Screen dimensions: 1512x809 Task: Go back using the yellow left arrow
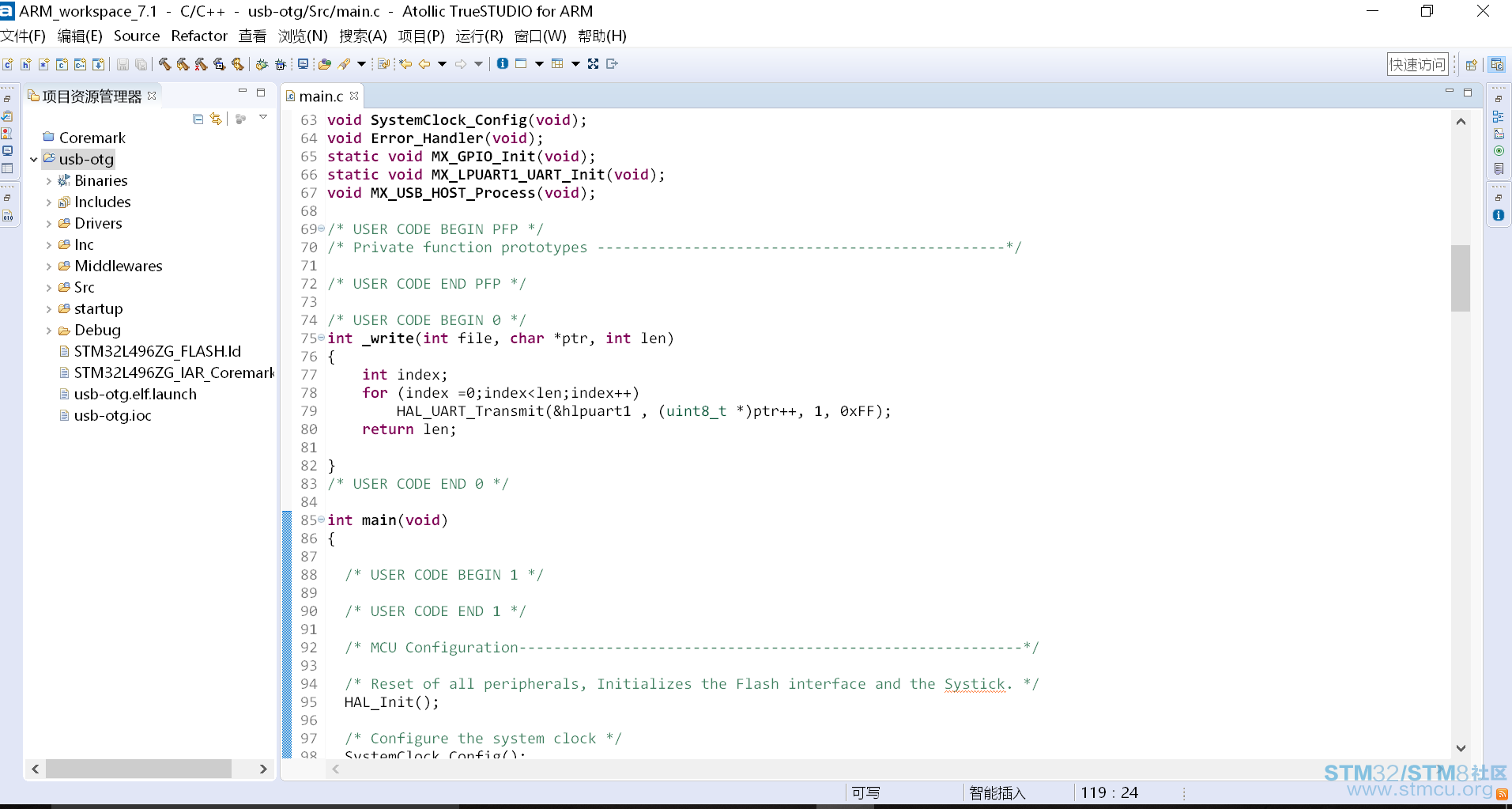click(424, 64)
